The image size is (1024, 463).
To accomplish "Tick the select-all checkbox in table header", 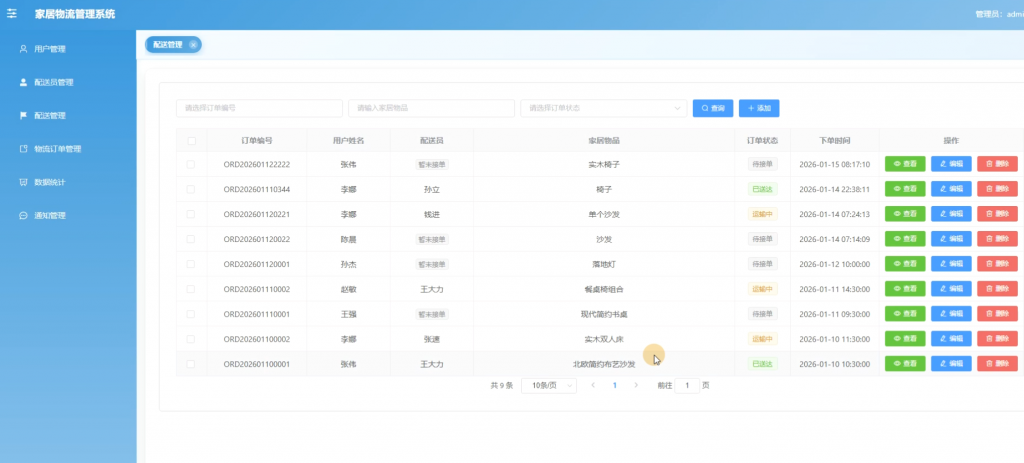I will click(x=191, y=140).
